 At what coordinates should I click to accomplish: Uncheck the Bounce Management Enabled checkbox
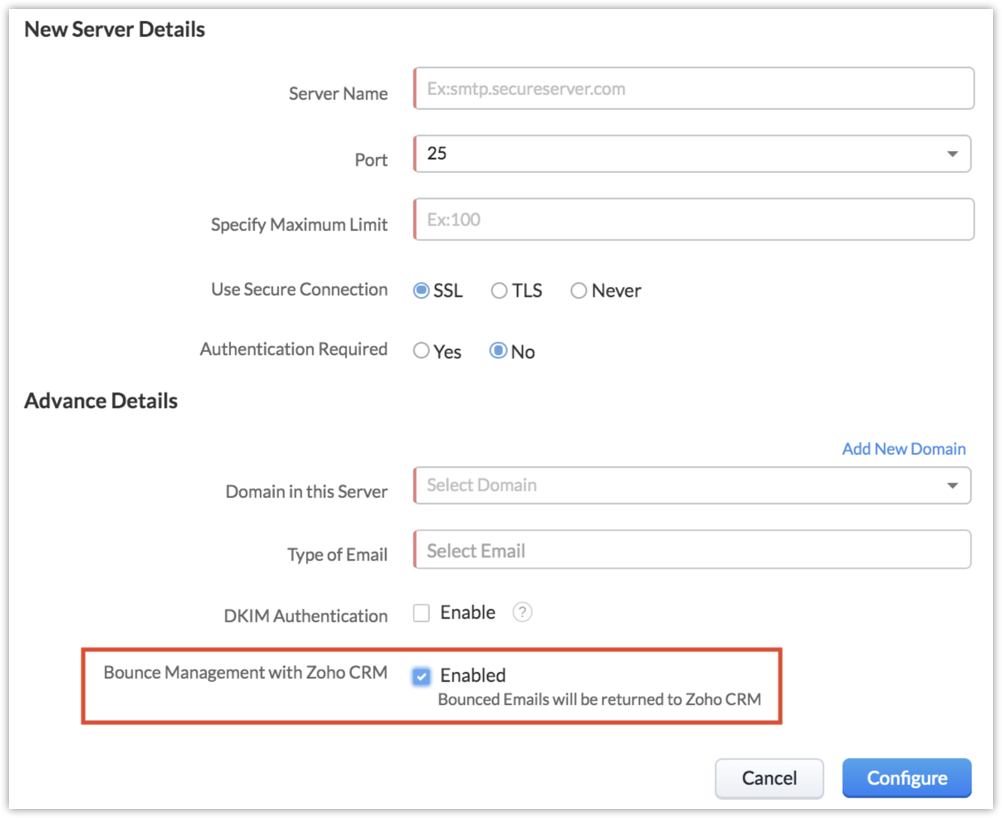422,676
